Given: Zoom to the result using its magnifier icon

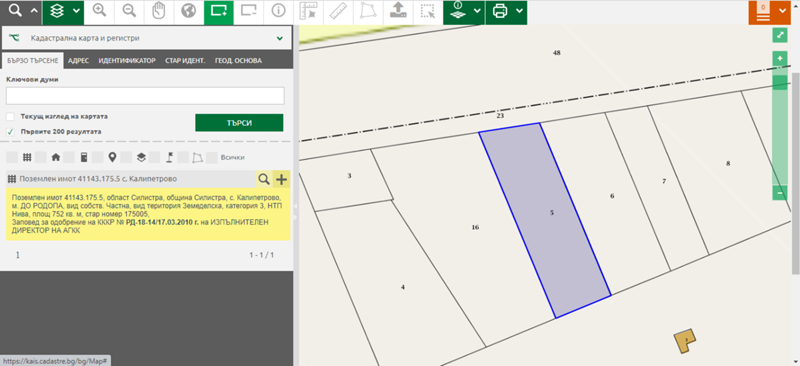Looking at the screenshot, I should point(264,179).
